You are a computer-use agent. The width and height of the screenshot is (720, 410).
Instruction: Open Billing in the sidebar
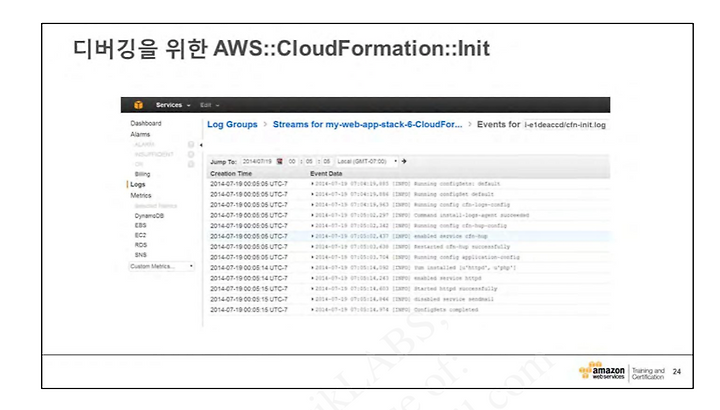[x=142, y=174]
